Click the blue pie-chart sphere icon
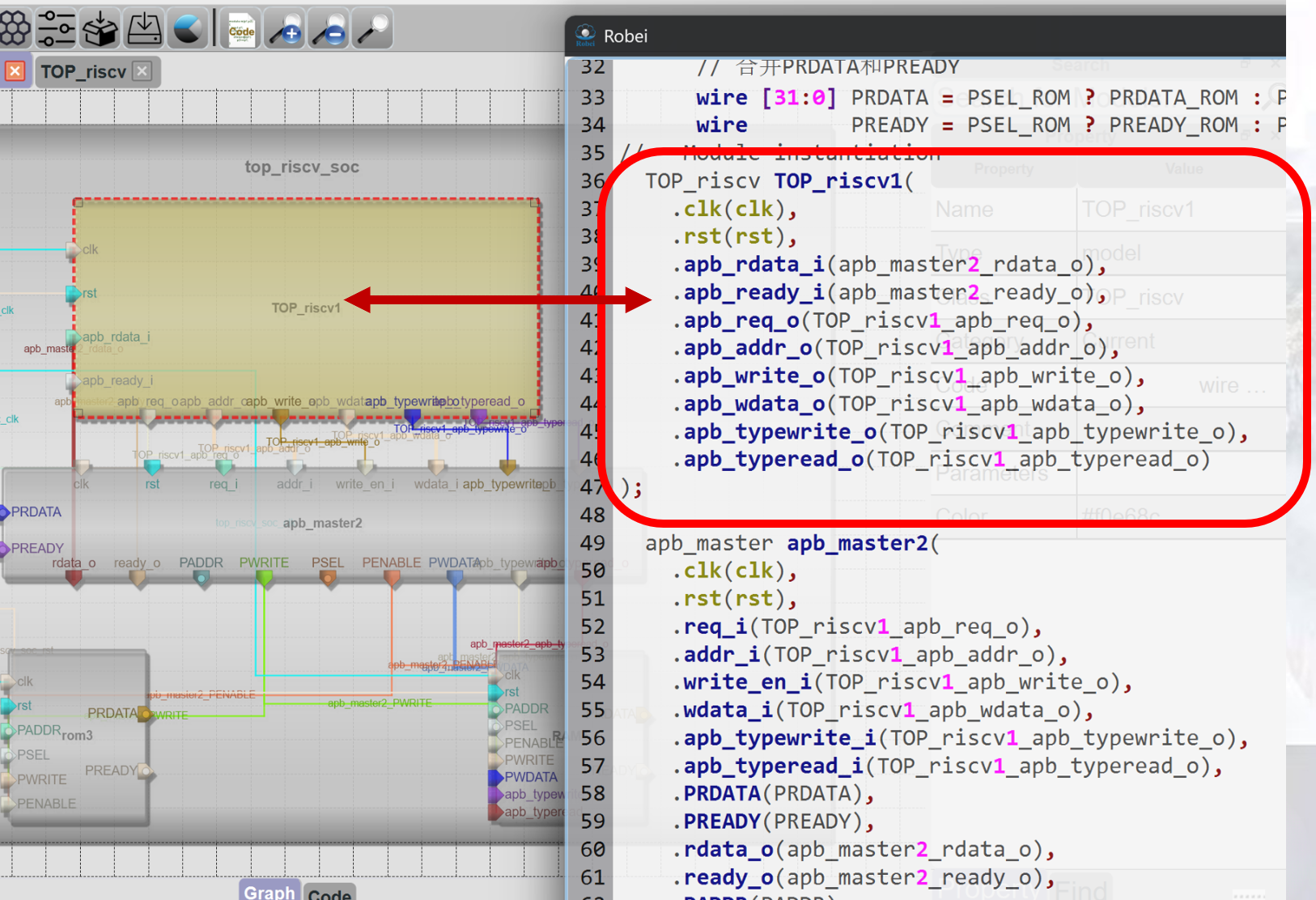Screen dimensions: 1316x900 tap(188, 29)
